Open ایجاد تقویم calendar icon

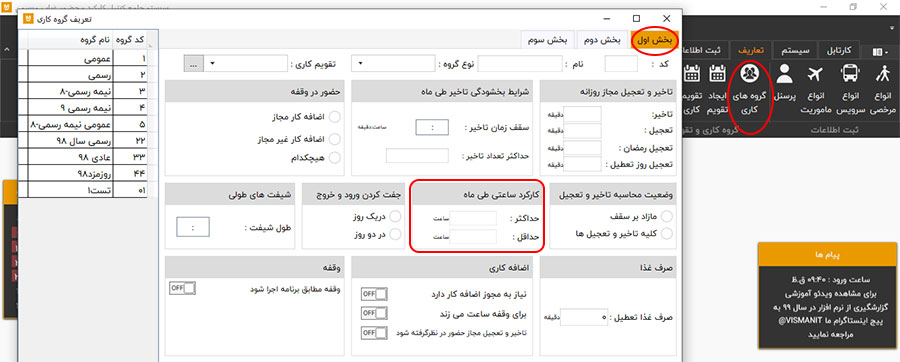(x=717, y=73)
